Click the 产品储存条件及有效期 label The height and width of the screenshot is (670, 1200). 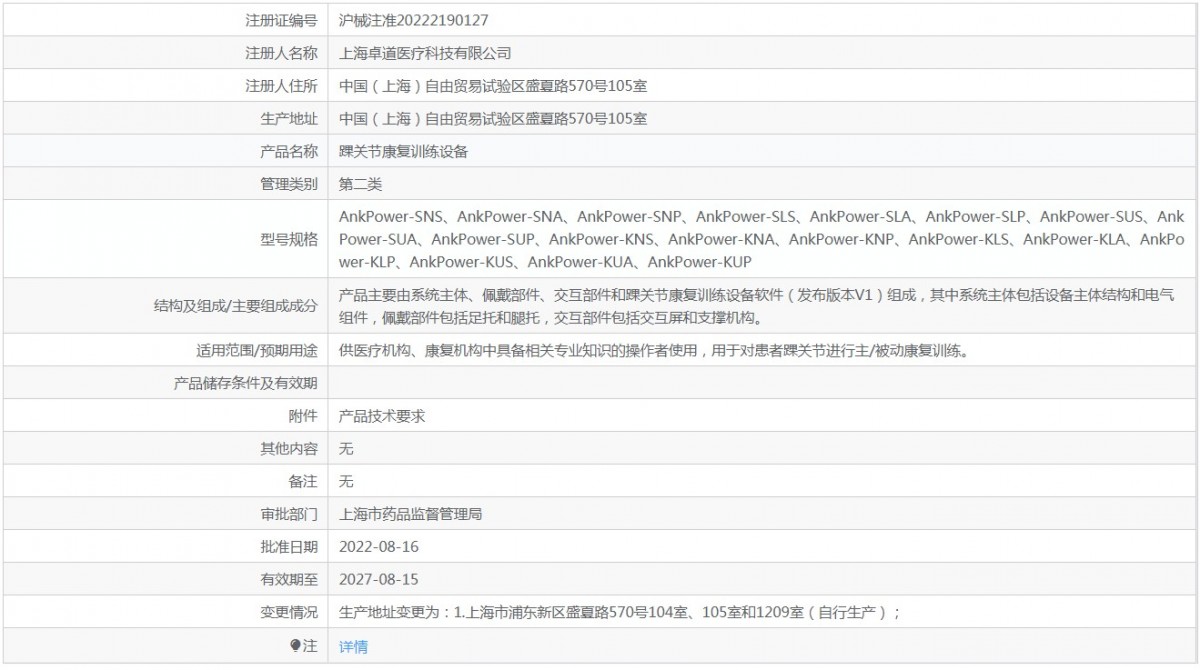click(x=246, y=384)
